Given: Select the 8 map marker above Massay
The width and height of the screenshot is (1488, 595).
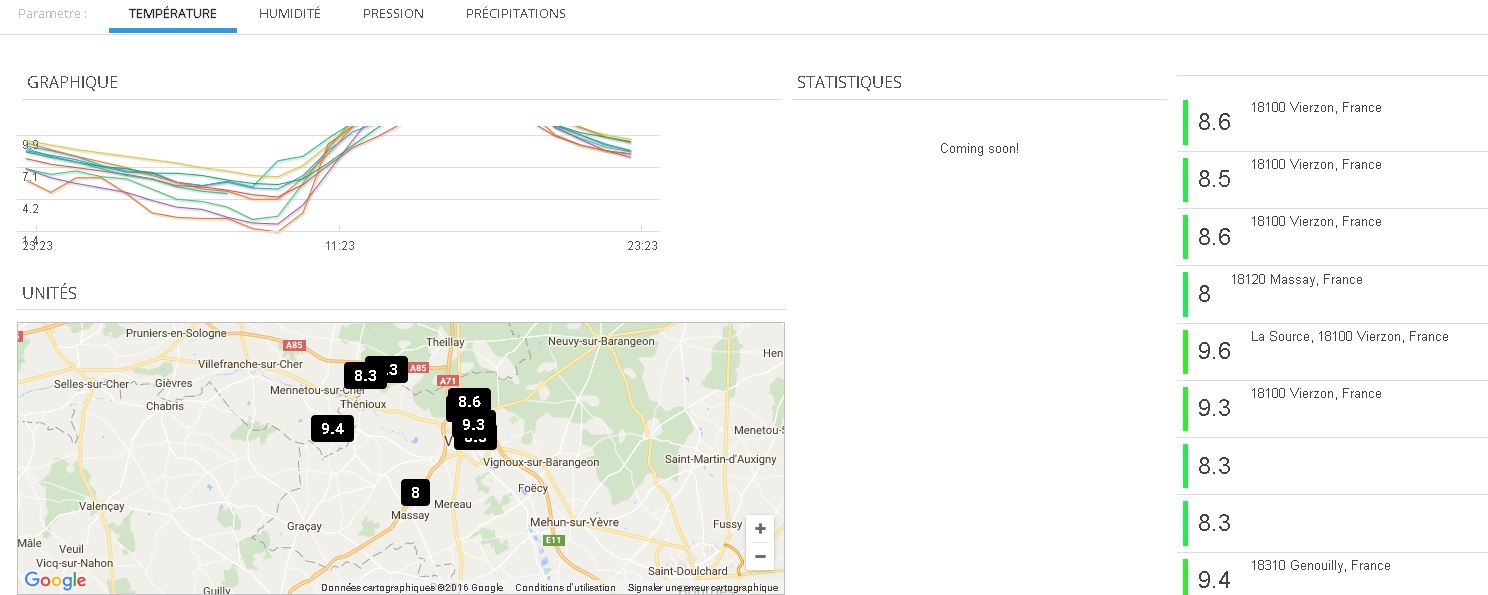Looking at the screenshot, I should pos(415,492).
